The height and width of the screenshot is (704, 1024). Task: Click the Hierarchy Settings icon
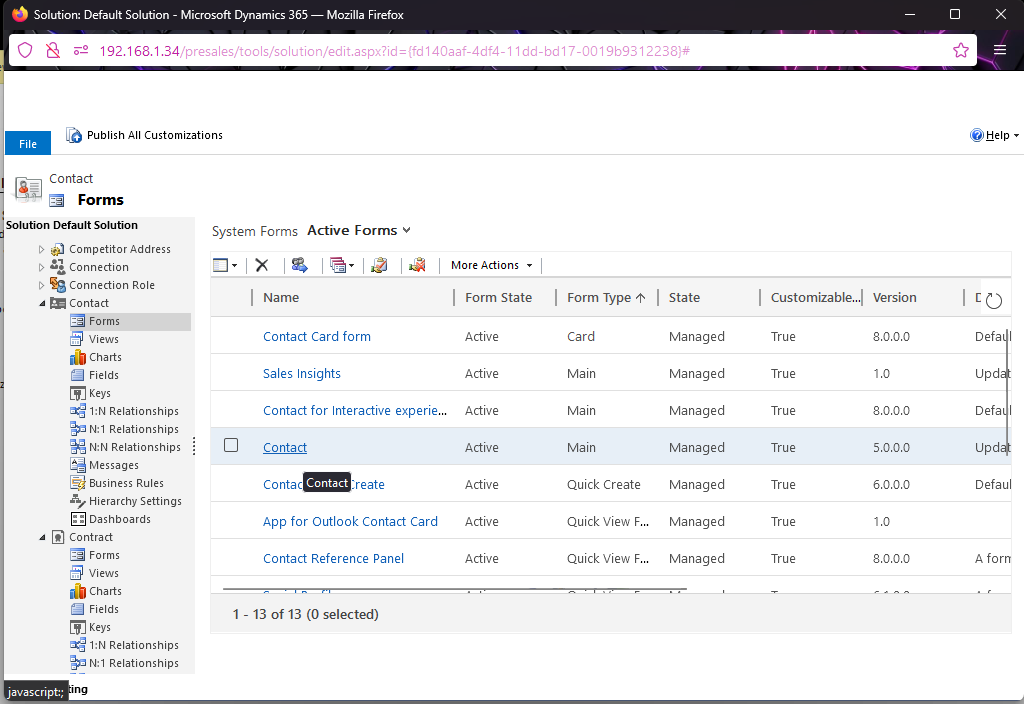tap(78, 501)
